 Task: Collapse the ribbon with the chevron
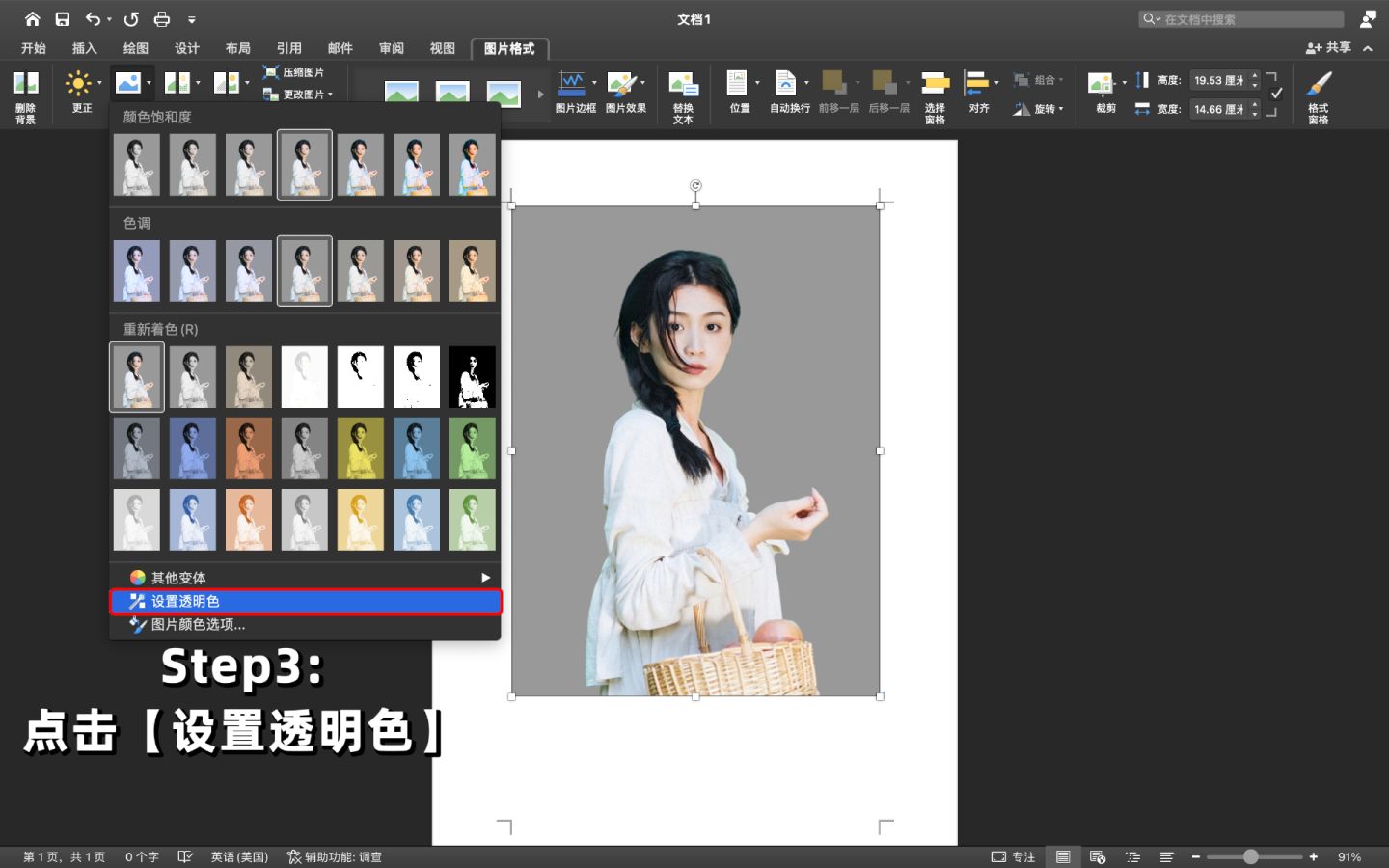(1368, 48)
